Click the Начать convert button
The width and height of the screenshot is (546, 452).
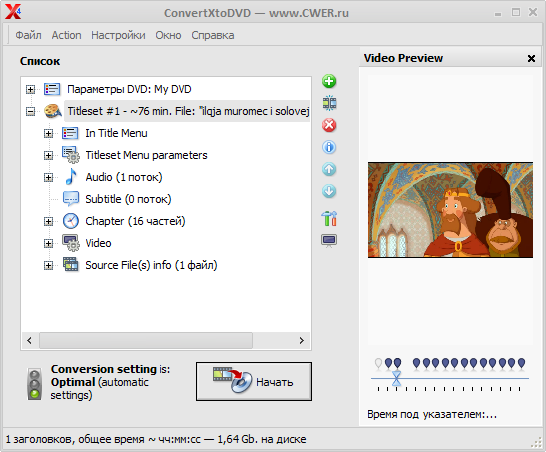(254, 381)
